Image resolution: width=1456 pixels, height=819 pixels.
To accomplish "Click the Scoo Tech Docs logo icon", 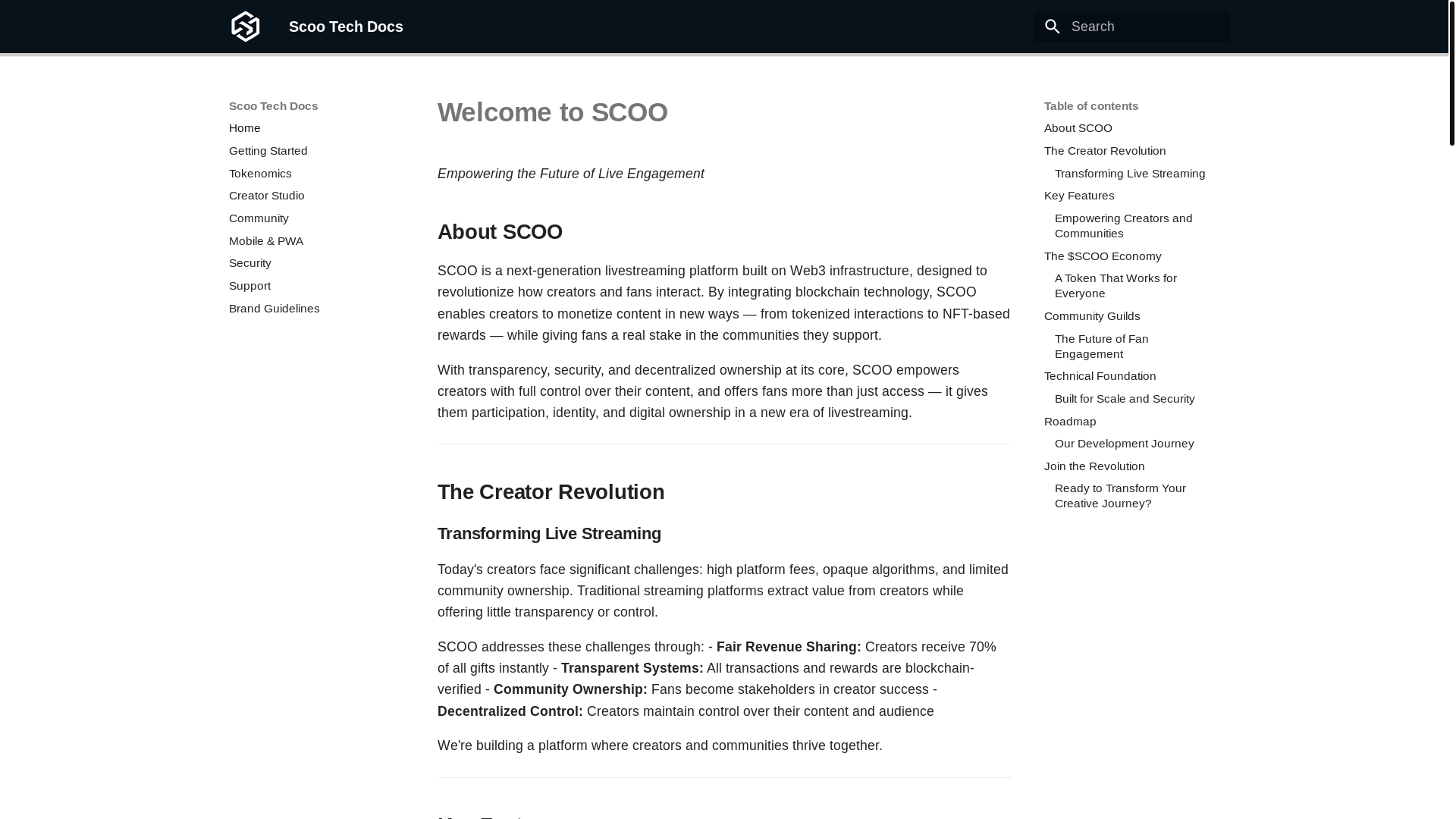I will (245, 27).
